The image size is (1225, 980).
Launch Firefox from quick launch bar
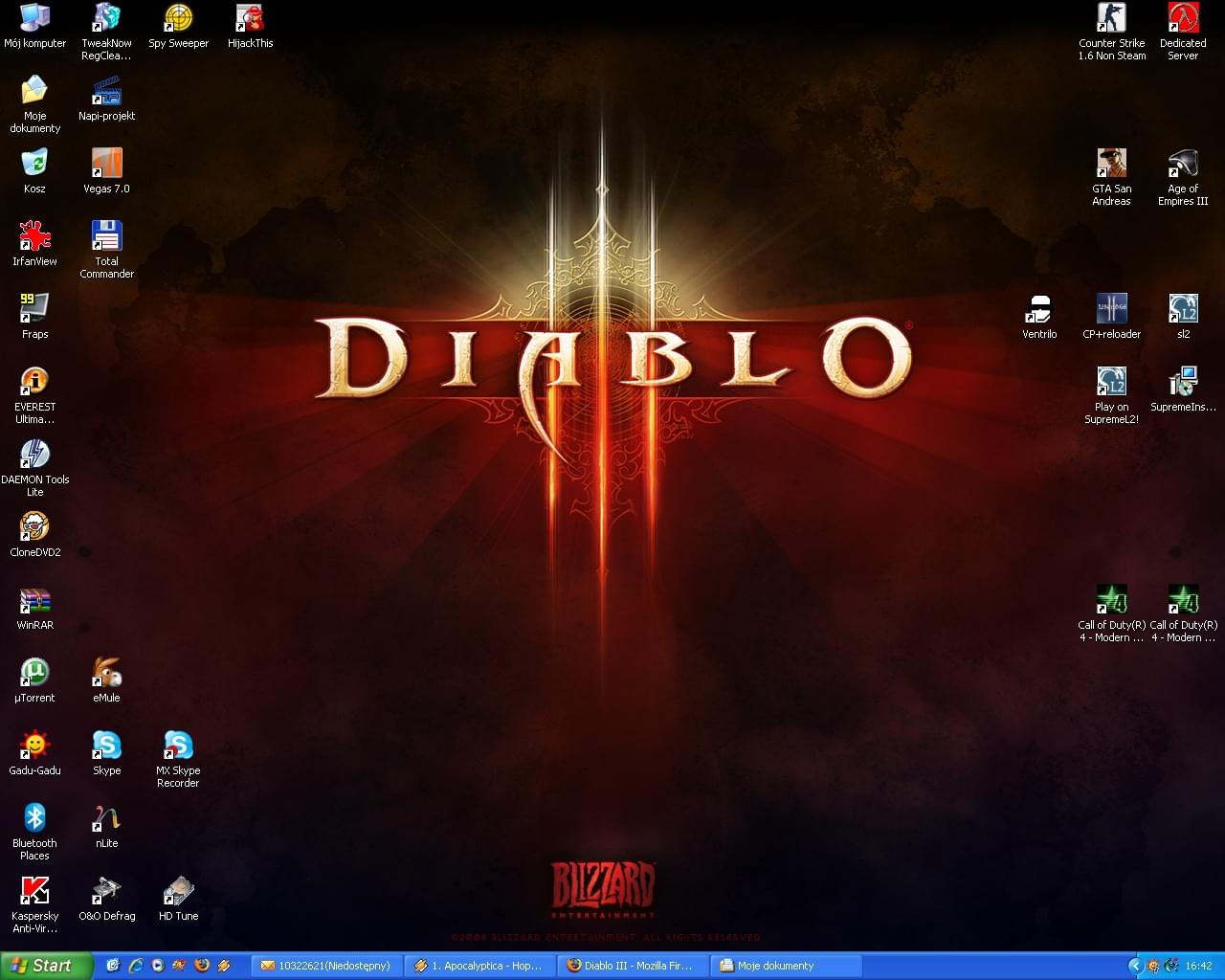pyautogui.click(x=201, y=966)
